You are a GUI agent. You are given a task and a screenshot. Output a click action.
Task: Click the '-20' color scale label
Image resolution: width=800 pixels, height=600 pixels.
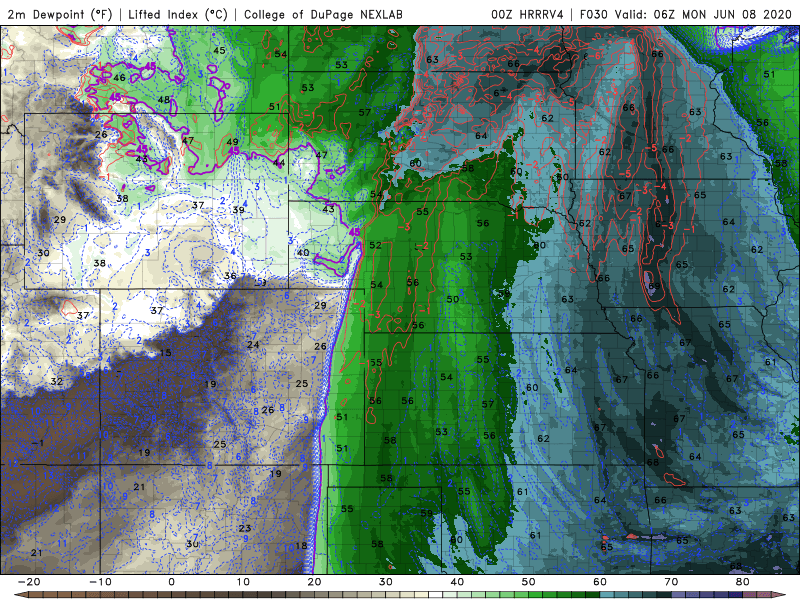[x=29, y=582]
